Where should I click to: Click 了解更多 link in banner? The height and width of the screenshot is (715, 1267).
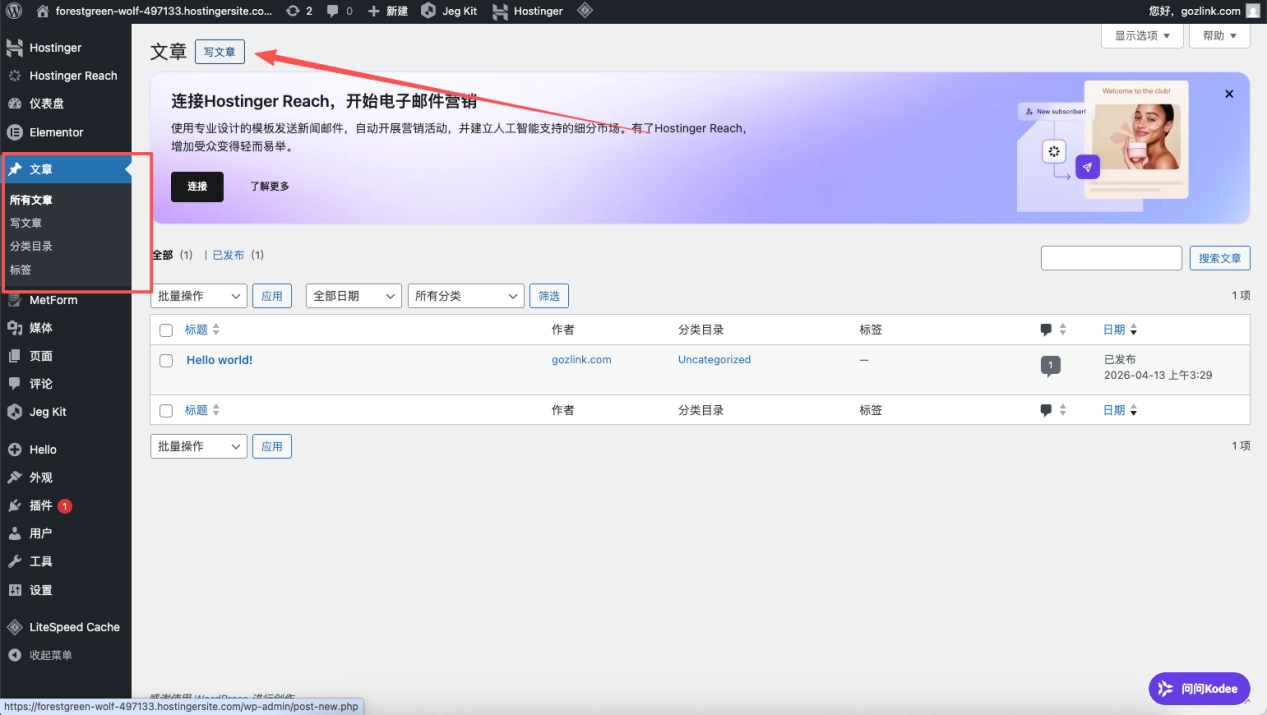(270, 186)
